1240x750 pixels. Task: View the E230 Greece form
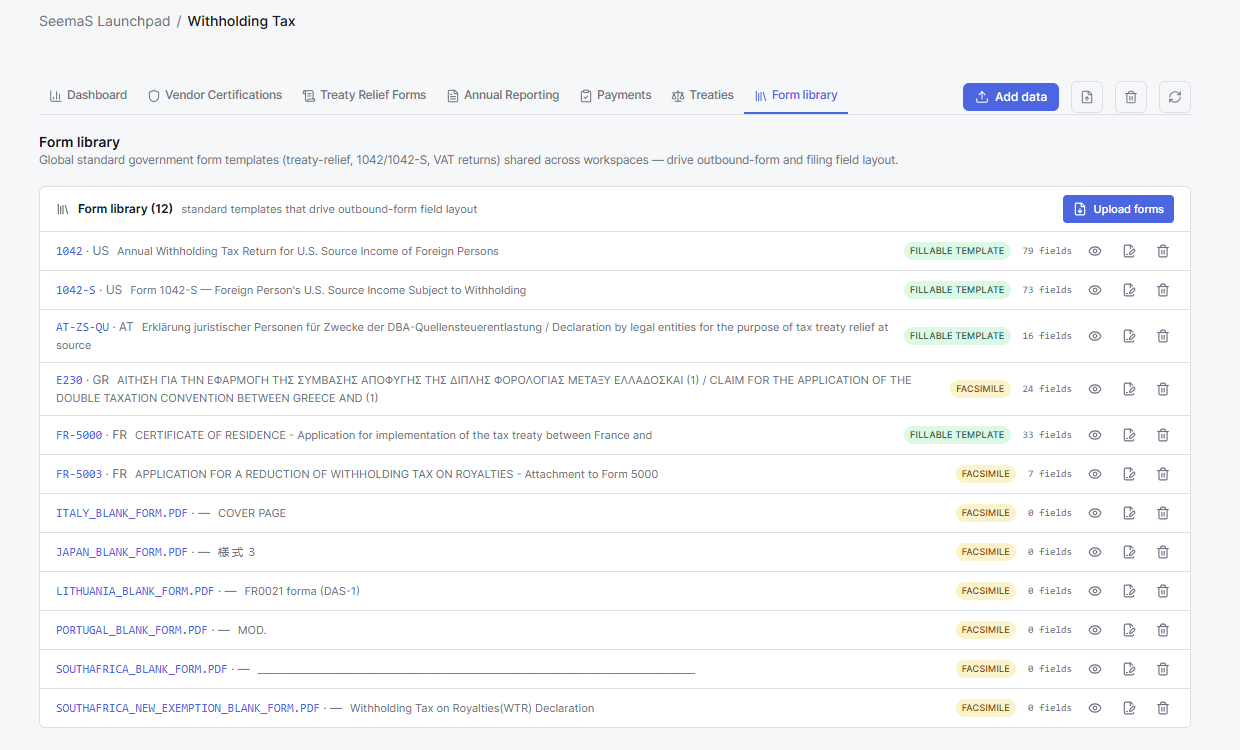coord(1095,389)
